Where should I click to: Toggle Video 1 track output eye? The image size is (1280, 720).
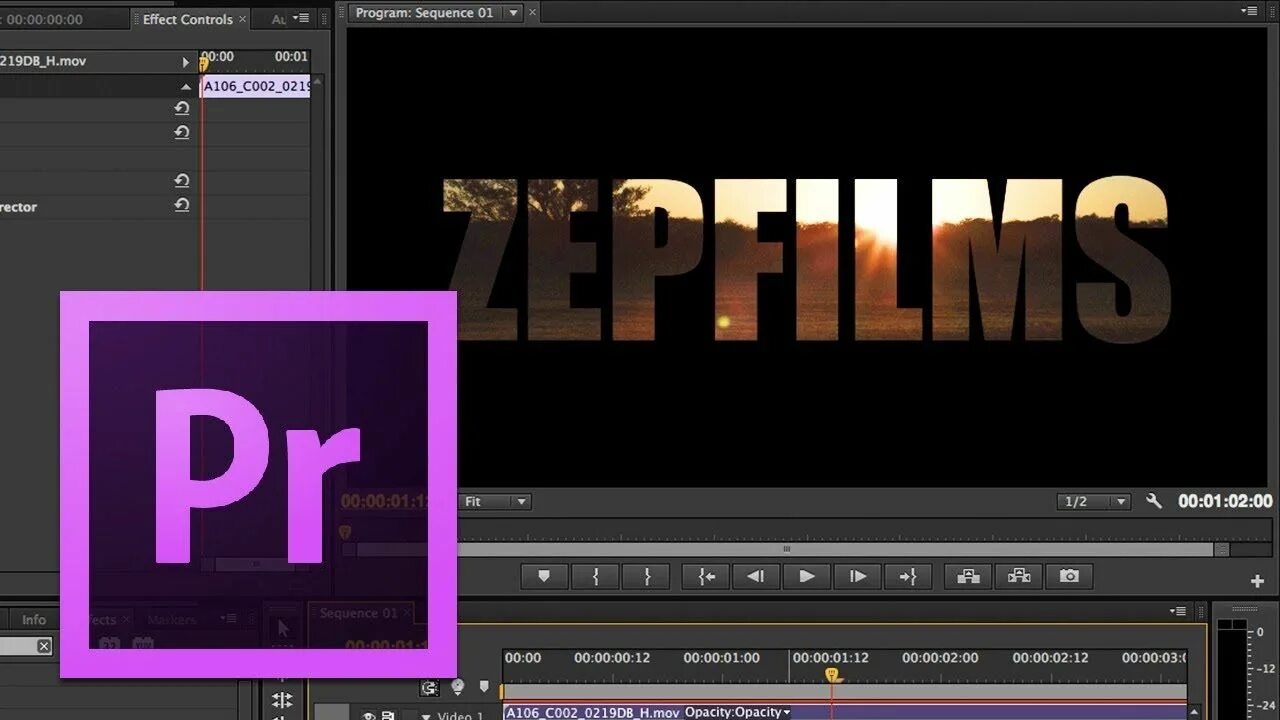click(368, 715)
